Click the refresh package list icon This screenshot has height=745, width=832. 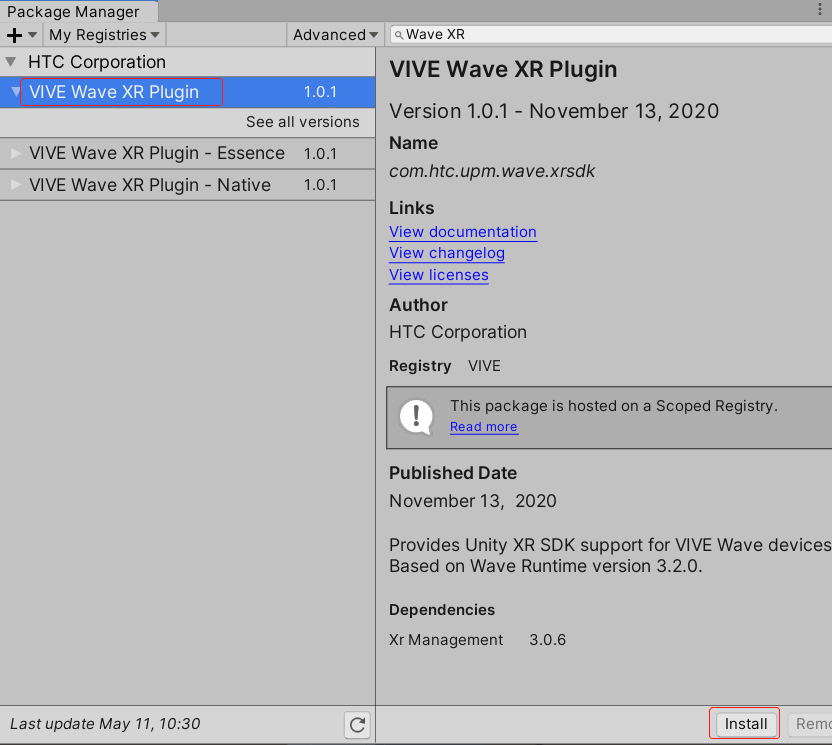(x=357, y=724)
